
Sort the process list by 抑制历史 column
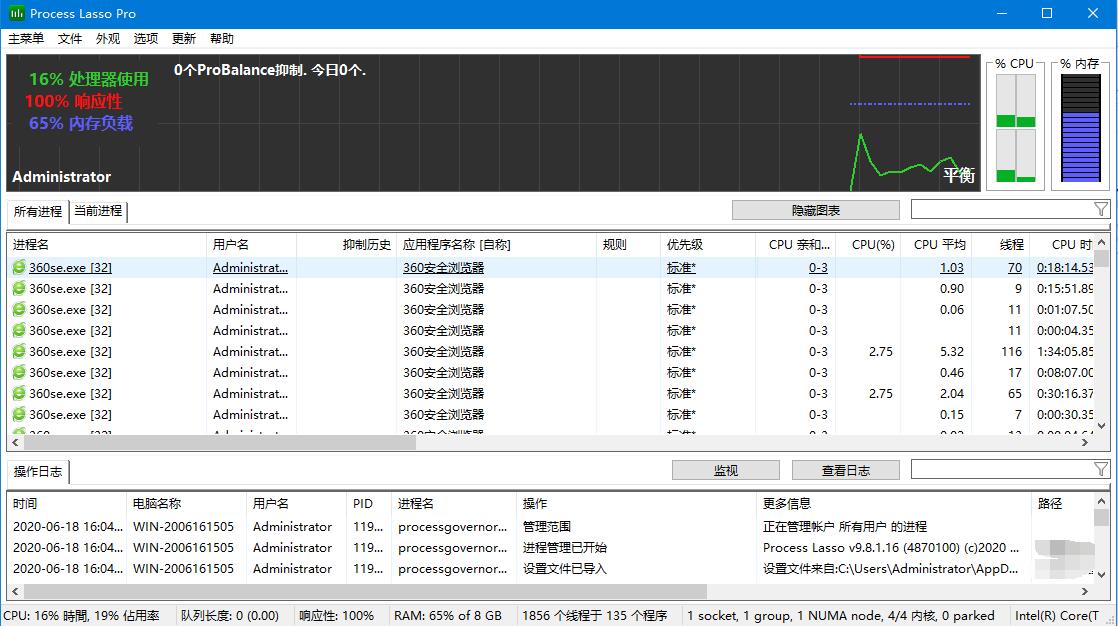[x=347, y=245]
